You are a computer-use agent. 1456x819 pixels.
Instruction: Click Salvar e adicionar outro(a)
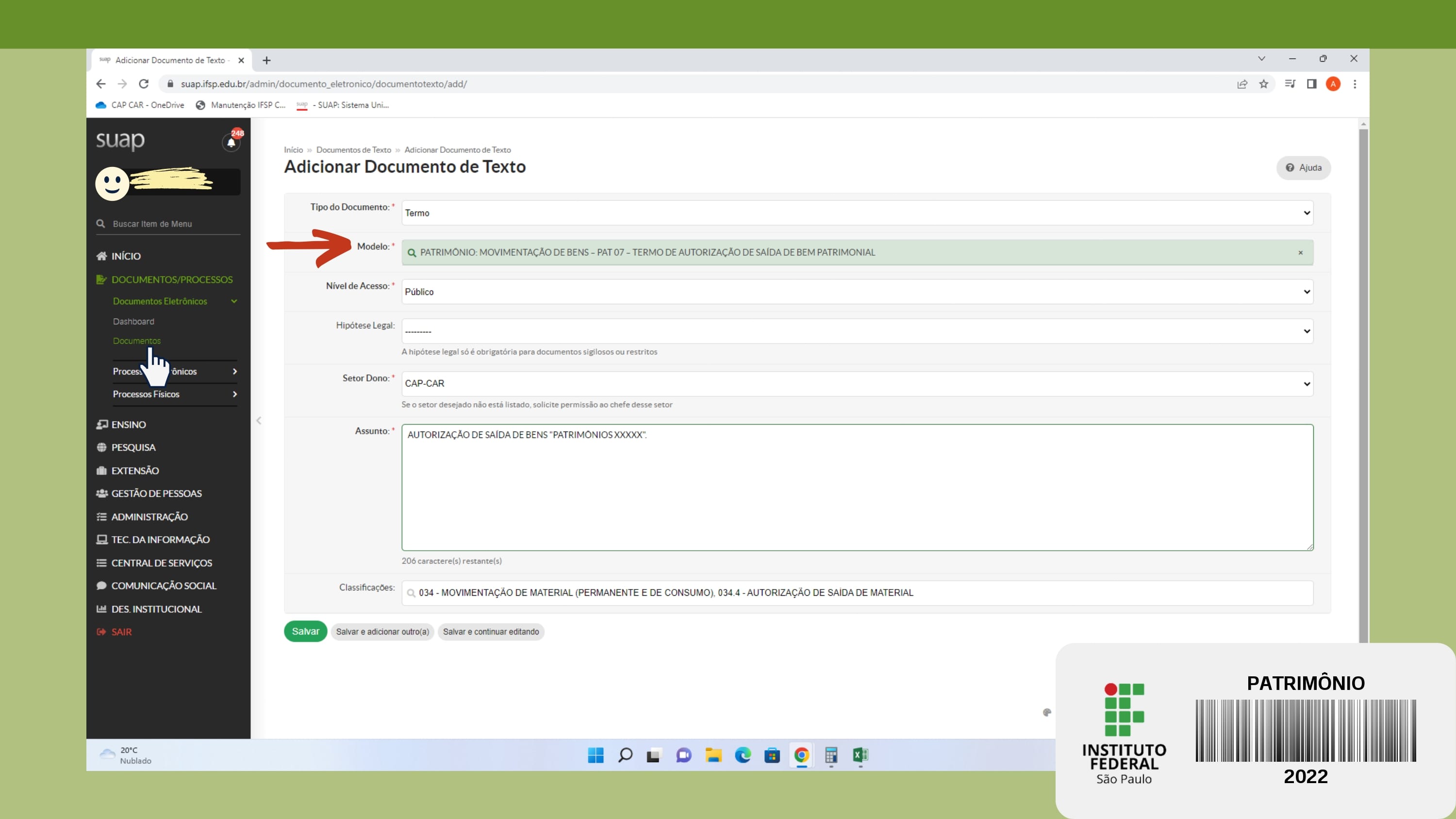[x=382, y=632]
